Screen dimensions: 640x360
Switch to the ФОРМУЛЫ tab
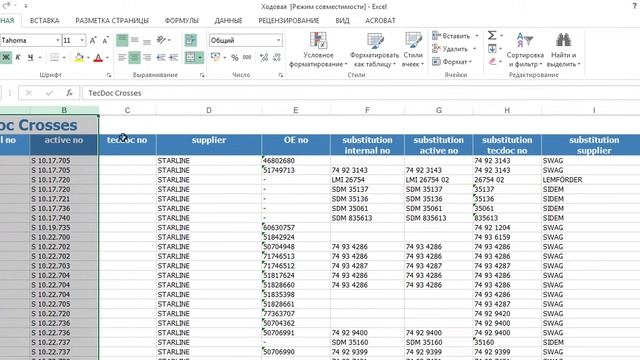click(182, 20)
